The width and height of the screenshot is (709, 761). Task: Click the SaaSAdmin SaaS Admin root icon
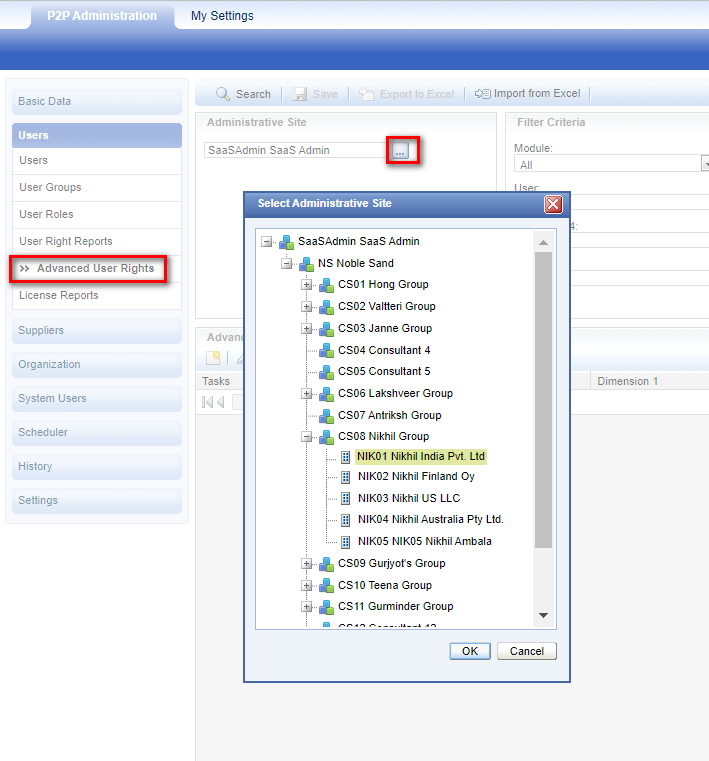coord(286,242)
